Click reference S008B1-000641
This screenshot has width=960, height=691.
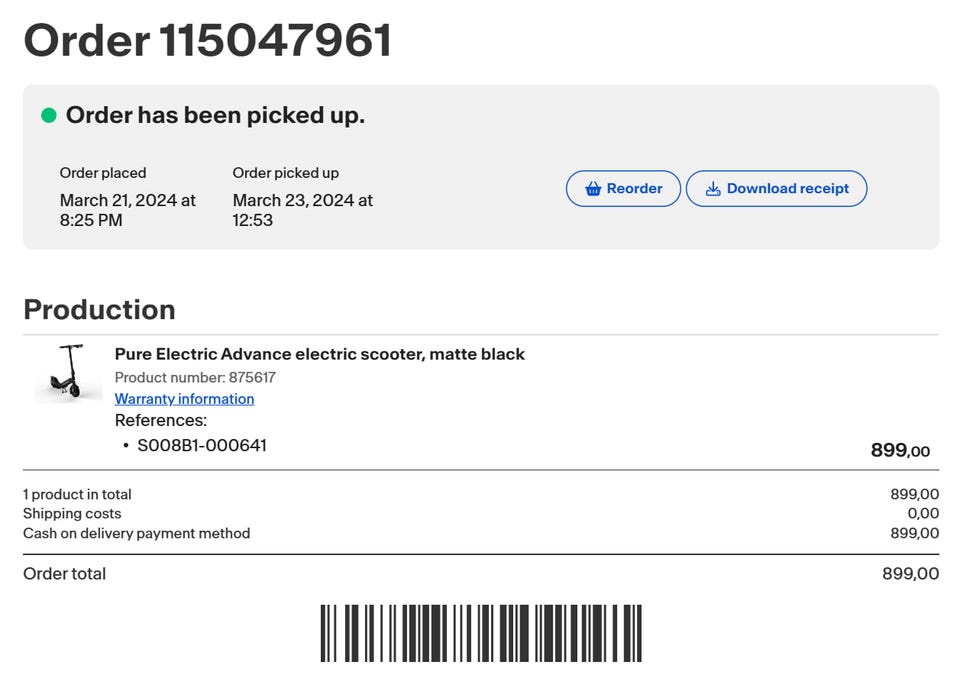pos(202,446)
